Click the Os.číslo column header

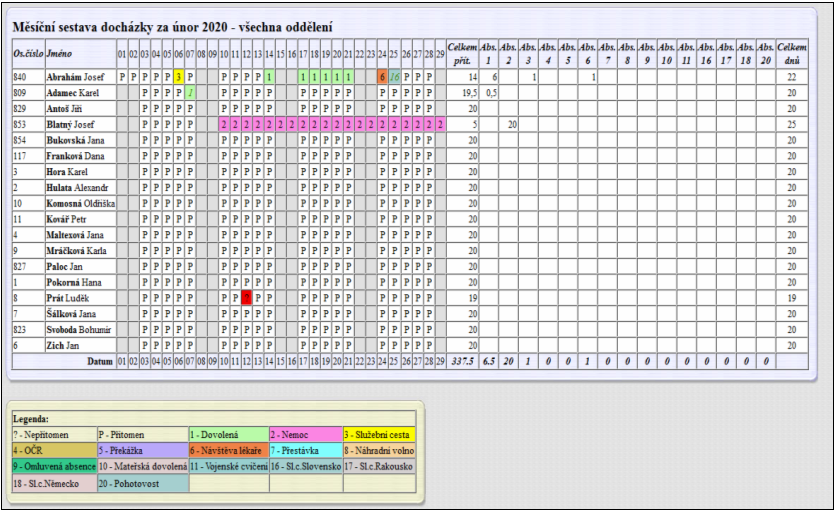tap(29, 53)
